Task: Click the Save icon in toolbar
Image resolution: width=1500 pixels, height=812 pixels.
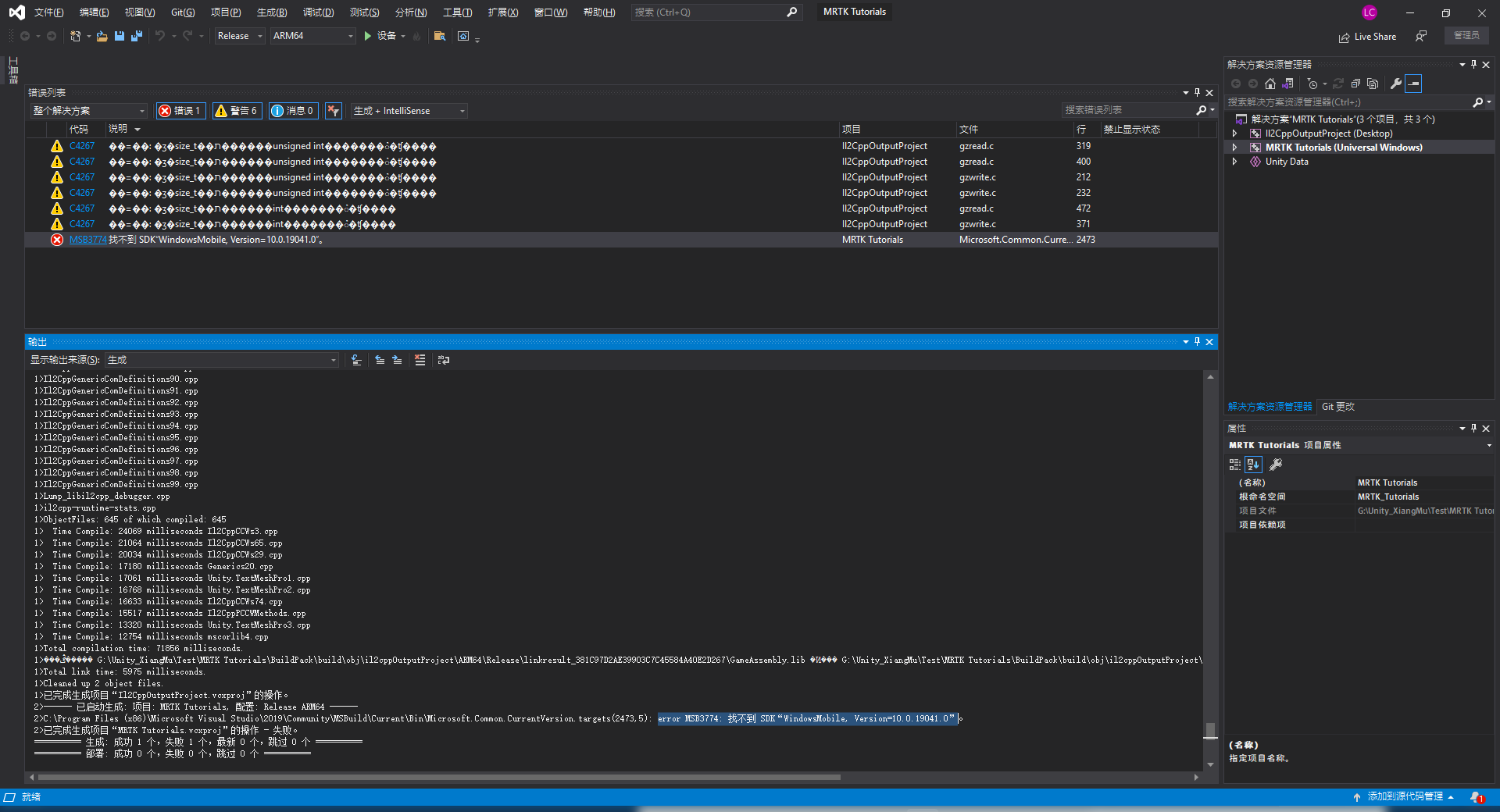Action: [120, 36]
